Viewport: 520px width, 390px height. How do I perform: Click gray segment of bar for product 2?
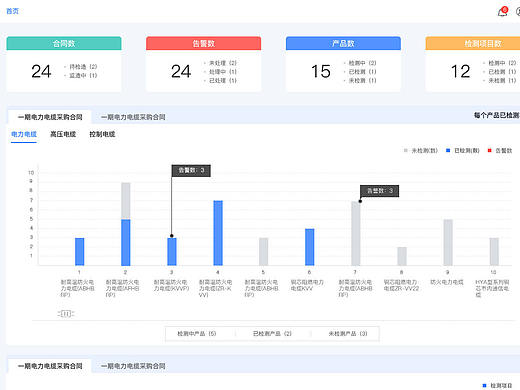point(126,201)
